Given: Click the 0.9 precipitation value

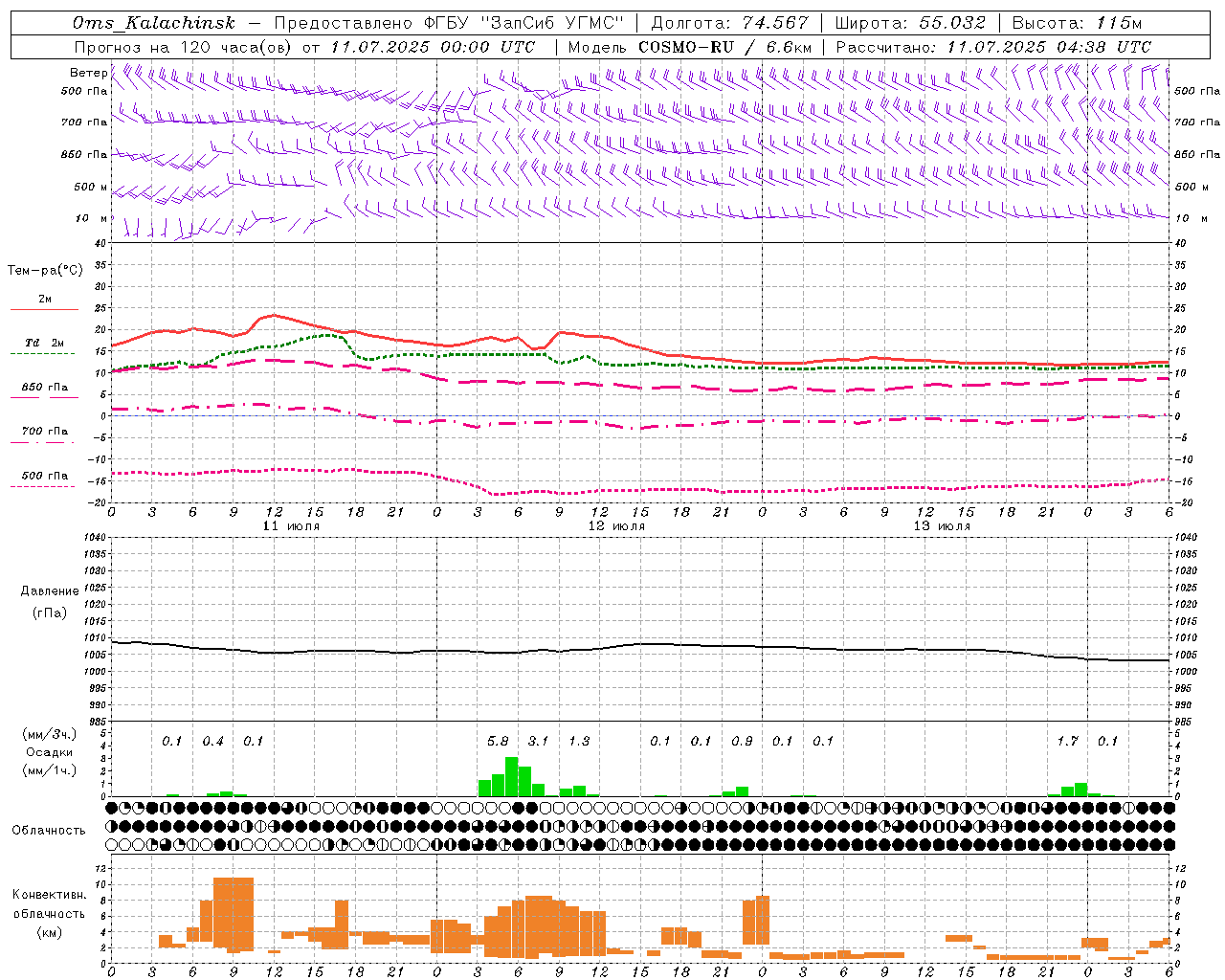Looking at the screenshot, I should click(x=742, y=741).
